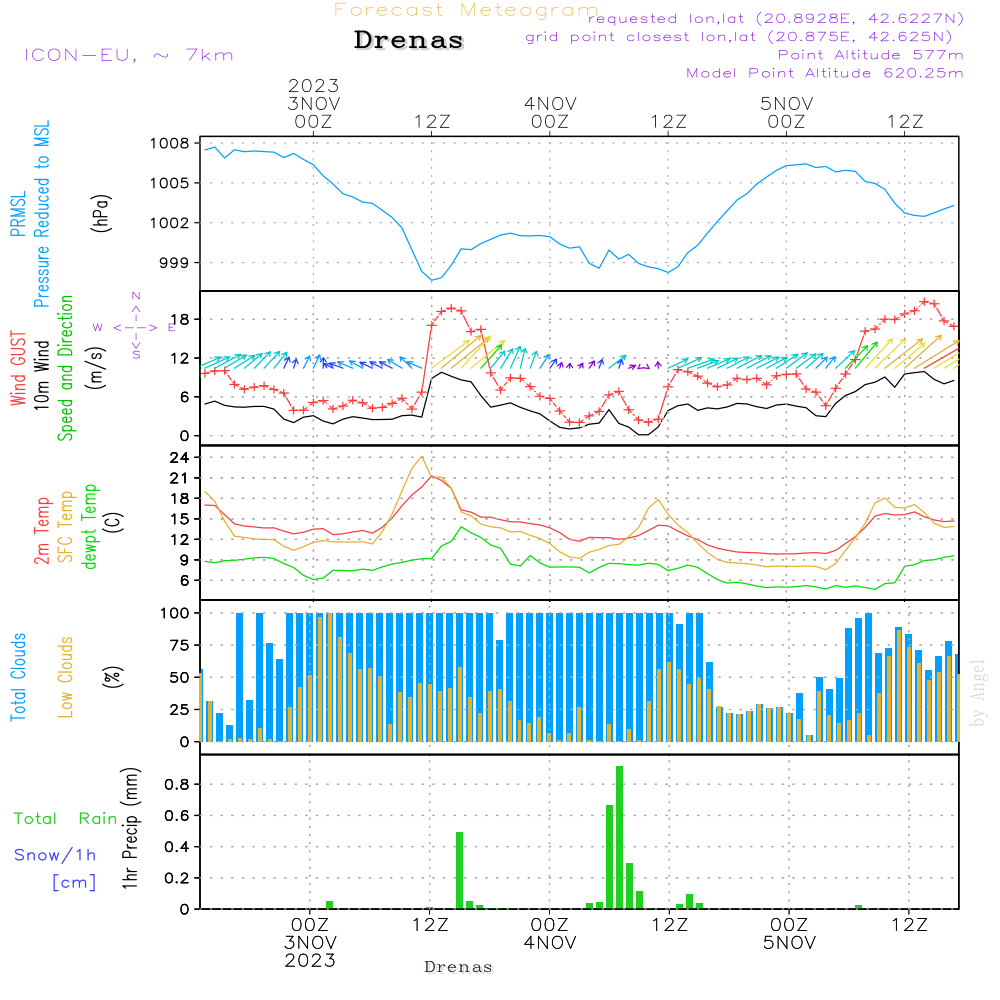The height and width of the screenshot is (1000, 1000).
Task: Click the bottom axis 00Z 3NOV 2023 label
Action: (x=310, y=942)
